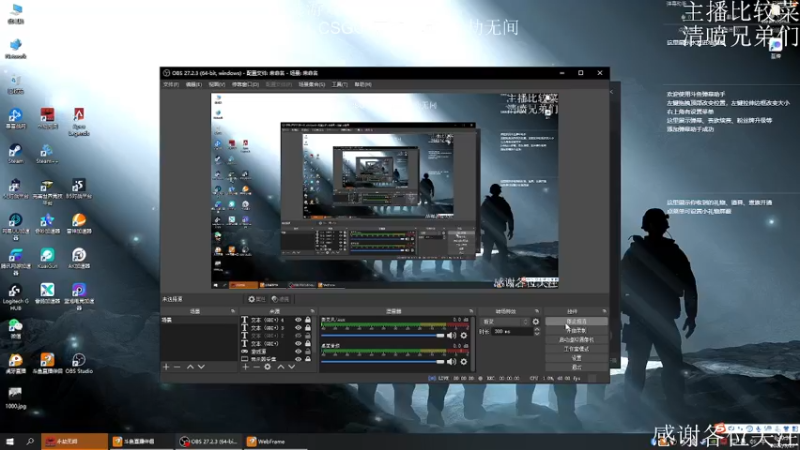Open the 场景集合 menu in OBS
Screen dimensions: 800x450
(x=311, y=84)
